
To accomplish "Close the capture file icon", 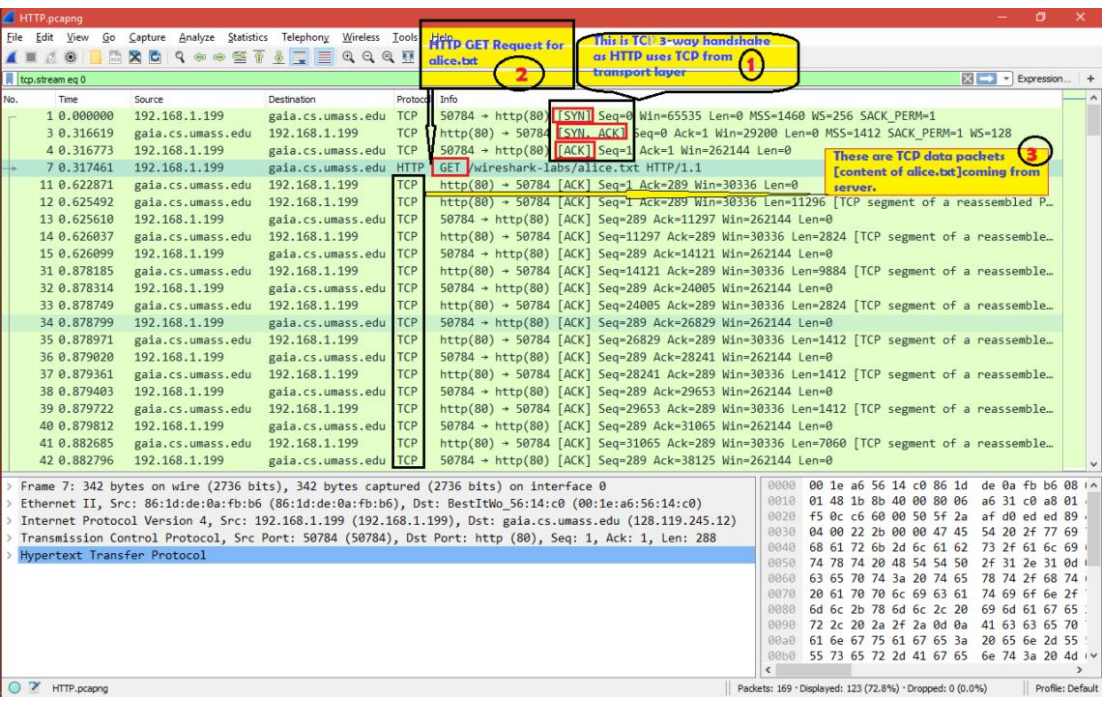I will (135, 57).
